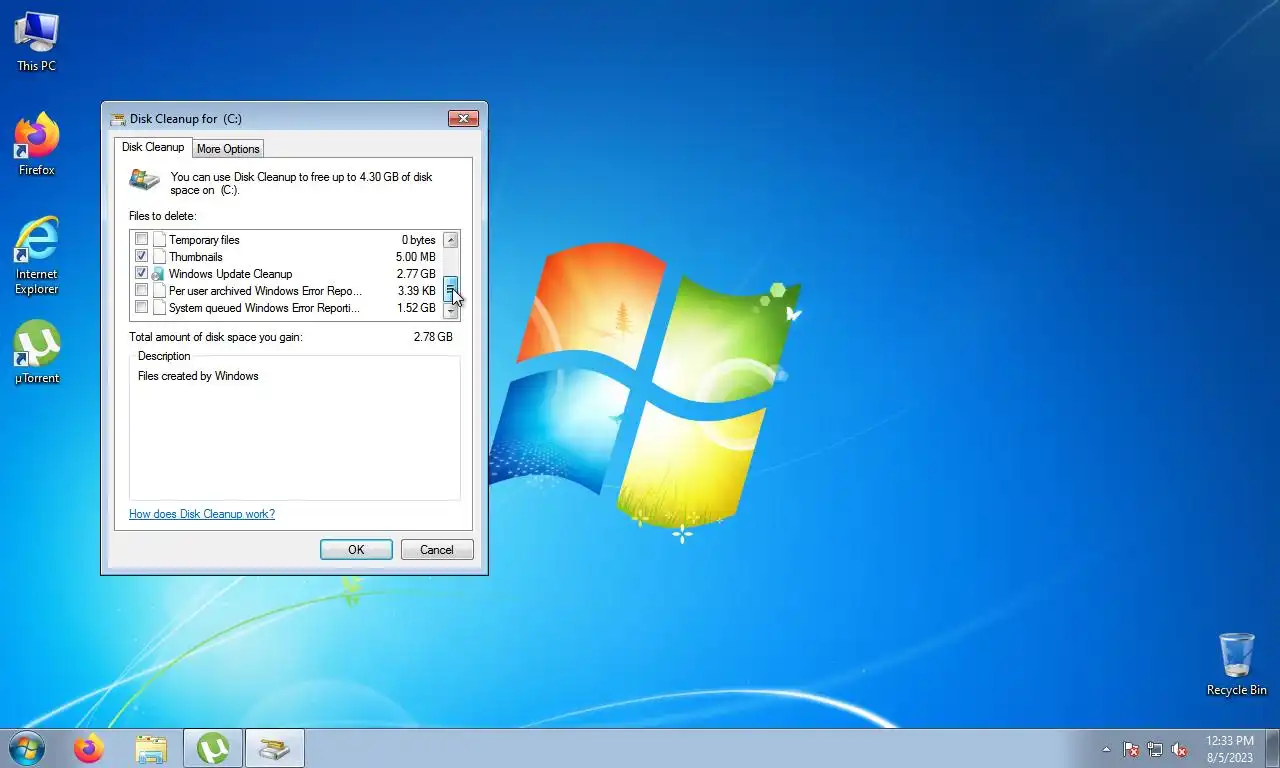Select the Disk Cleanup tab
This screenshot has width=1280, height=768.
tap(153, 147)
